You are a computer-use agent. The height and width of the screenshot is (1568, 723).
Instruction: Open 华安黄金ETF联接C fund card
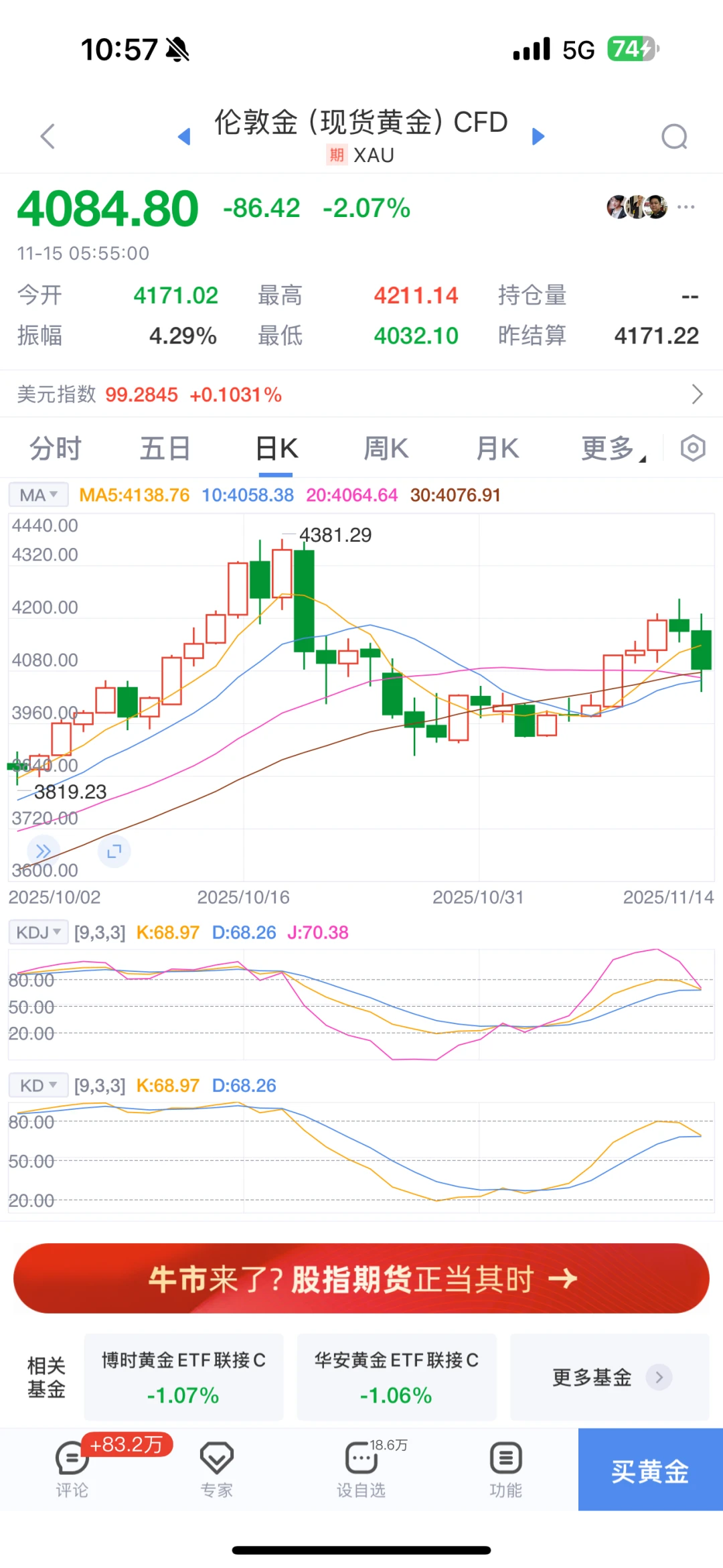point(396,1376)
